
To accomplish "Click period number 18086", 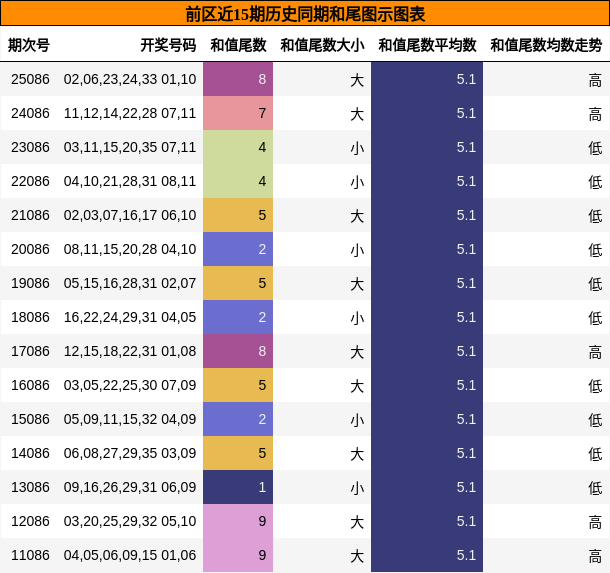I will pos(30,317).
